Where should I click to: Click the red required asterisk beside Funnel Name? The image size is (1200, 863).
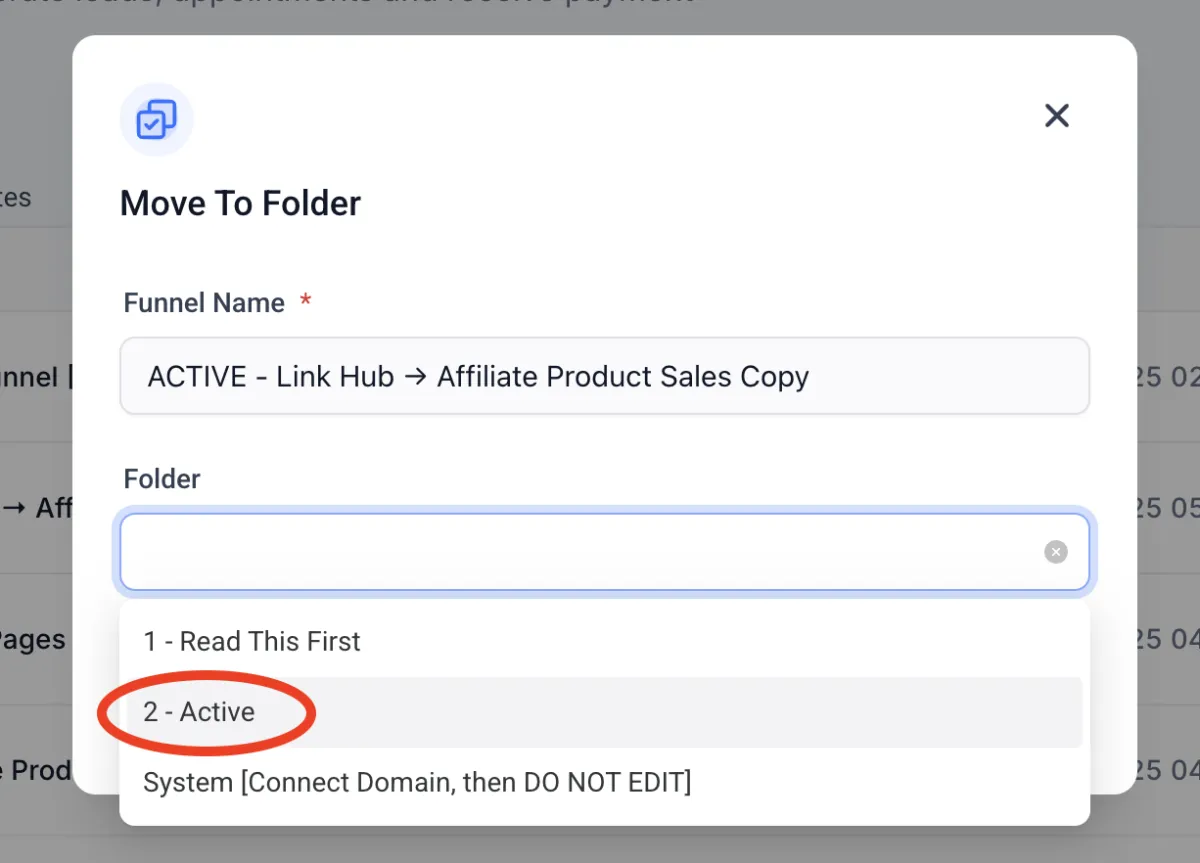306,301
